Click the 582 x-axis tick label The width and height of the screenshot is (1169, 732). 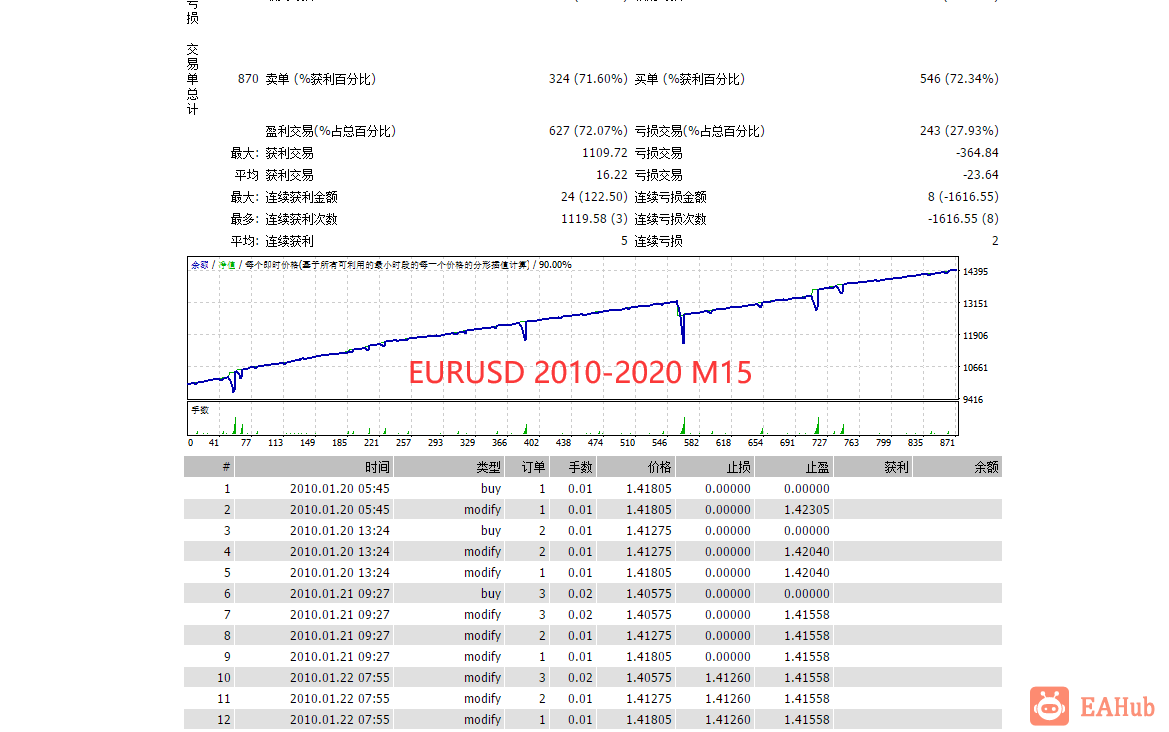click(x=692, y=443)
